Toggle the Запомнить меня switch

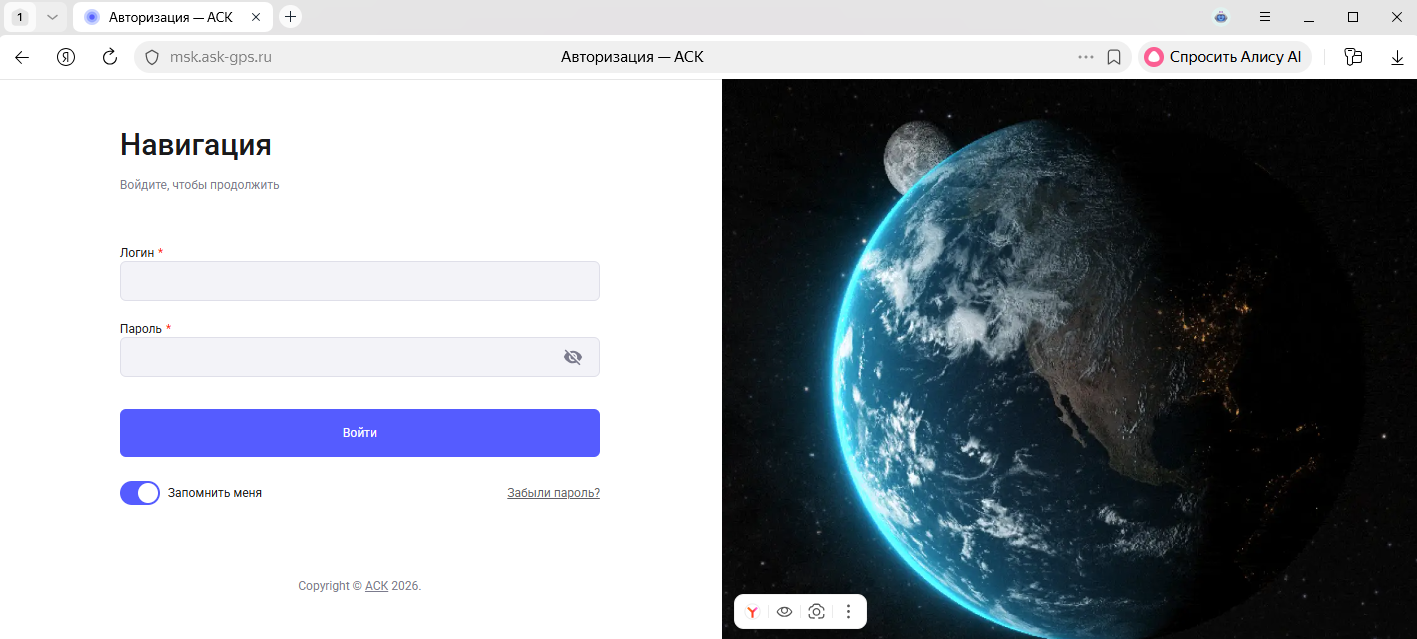(140, 493)
